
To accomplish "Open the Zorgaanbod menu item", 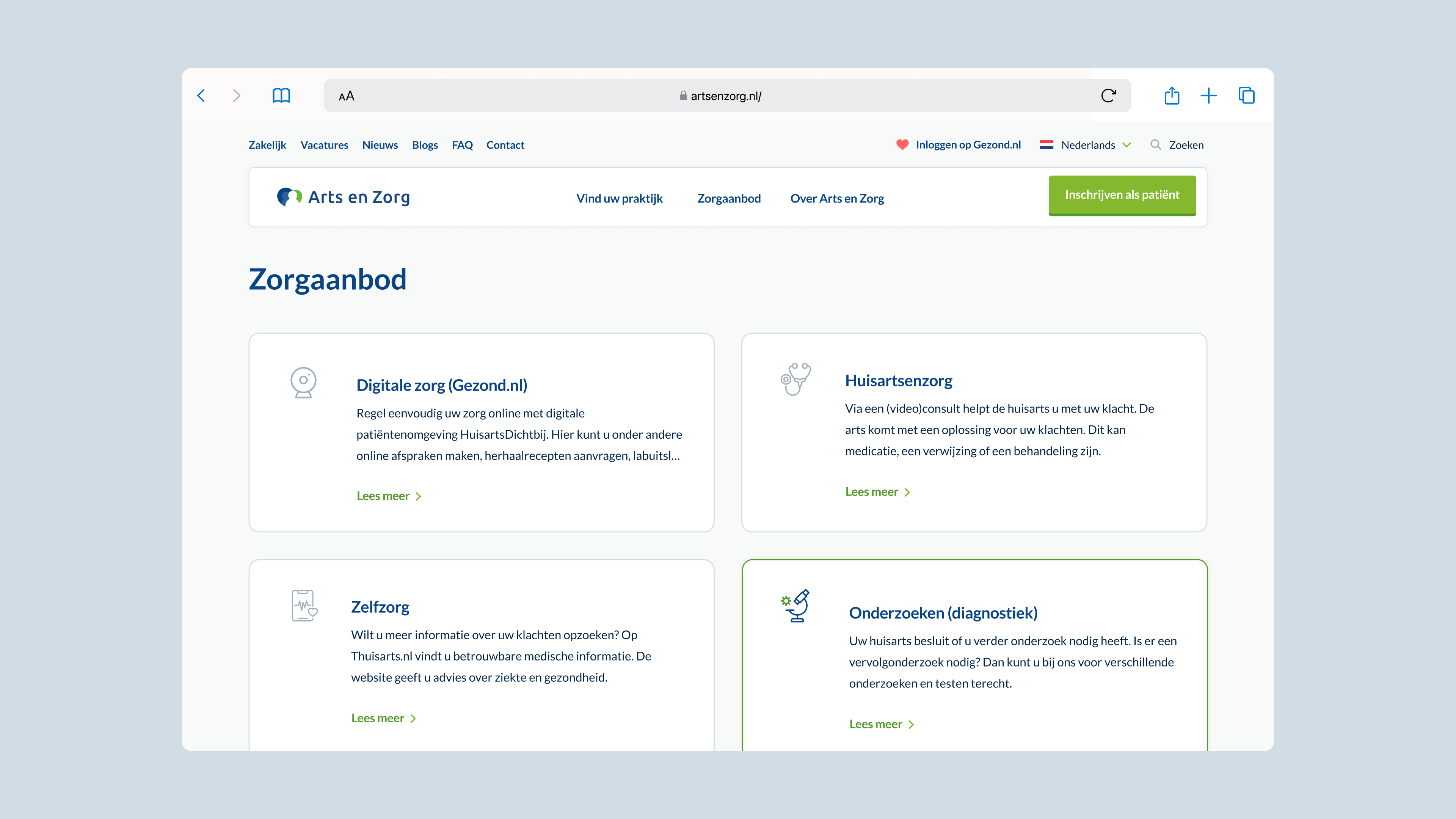I will pos(728,198).
